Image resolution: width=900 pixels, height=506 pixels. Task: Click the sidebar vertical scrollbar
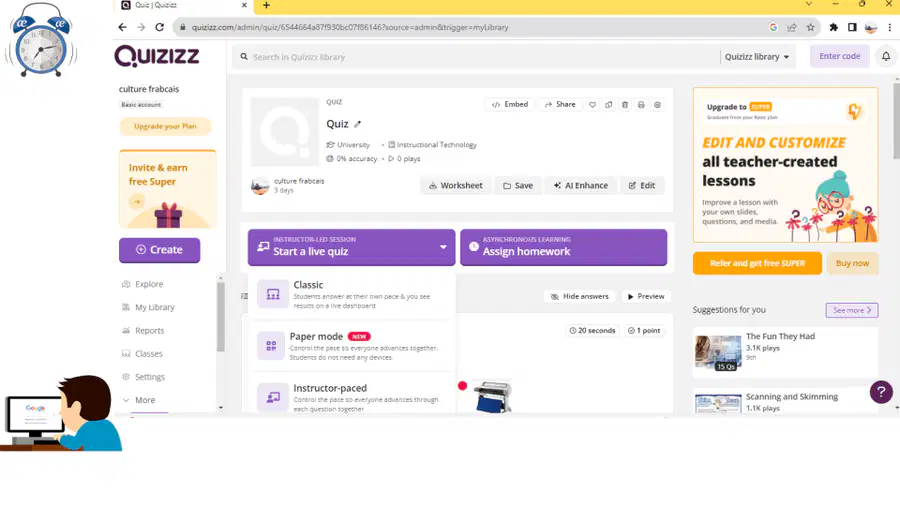(220, 317)
